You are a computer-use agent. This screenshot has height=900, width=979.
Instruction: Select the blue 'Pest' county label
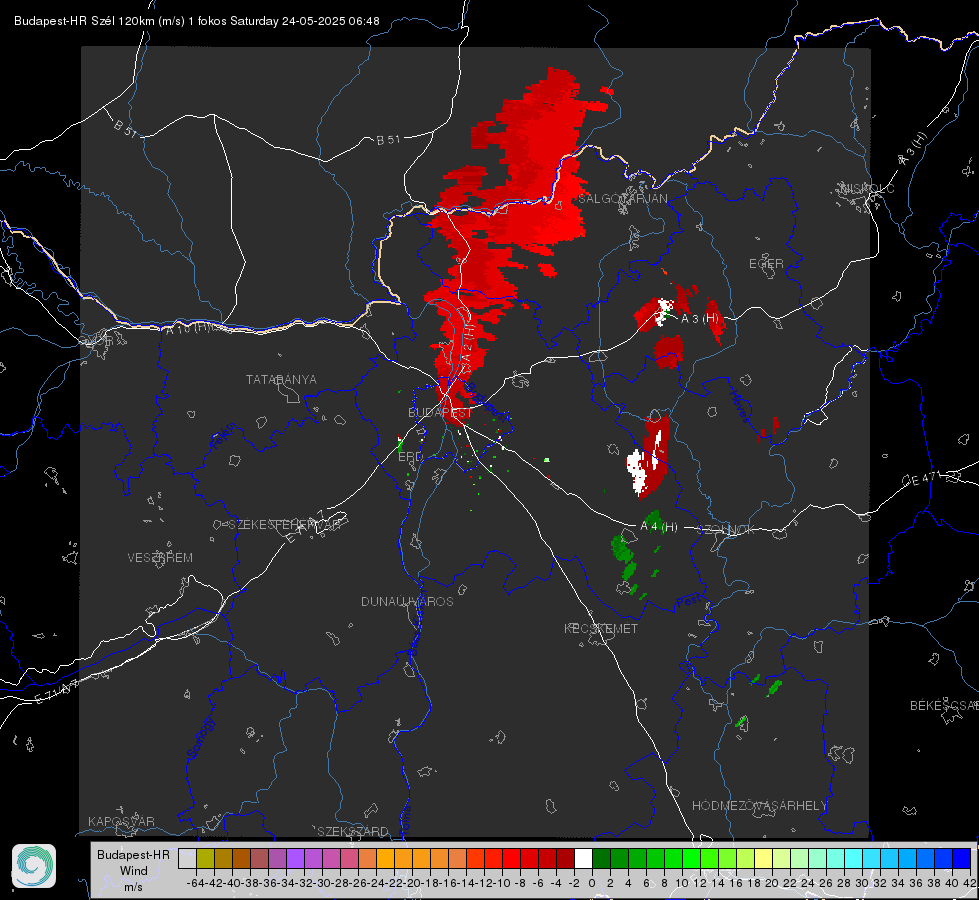(689, 602)
